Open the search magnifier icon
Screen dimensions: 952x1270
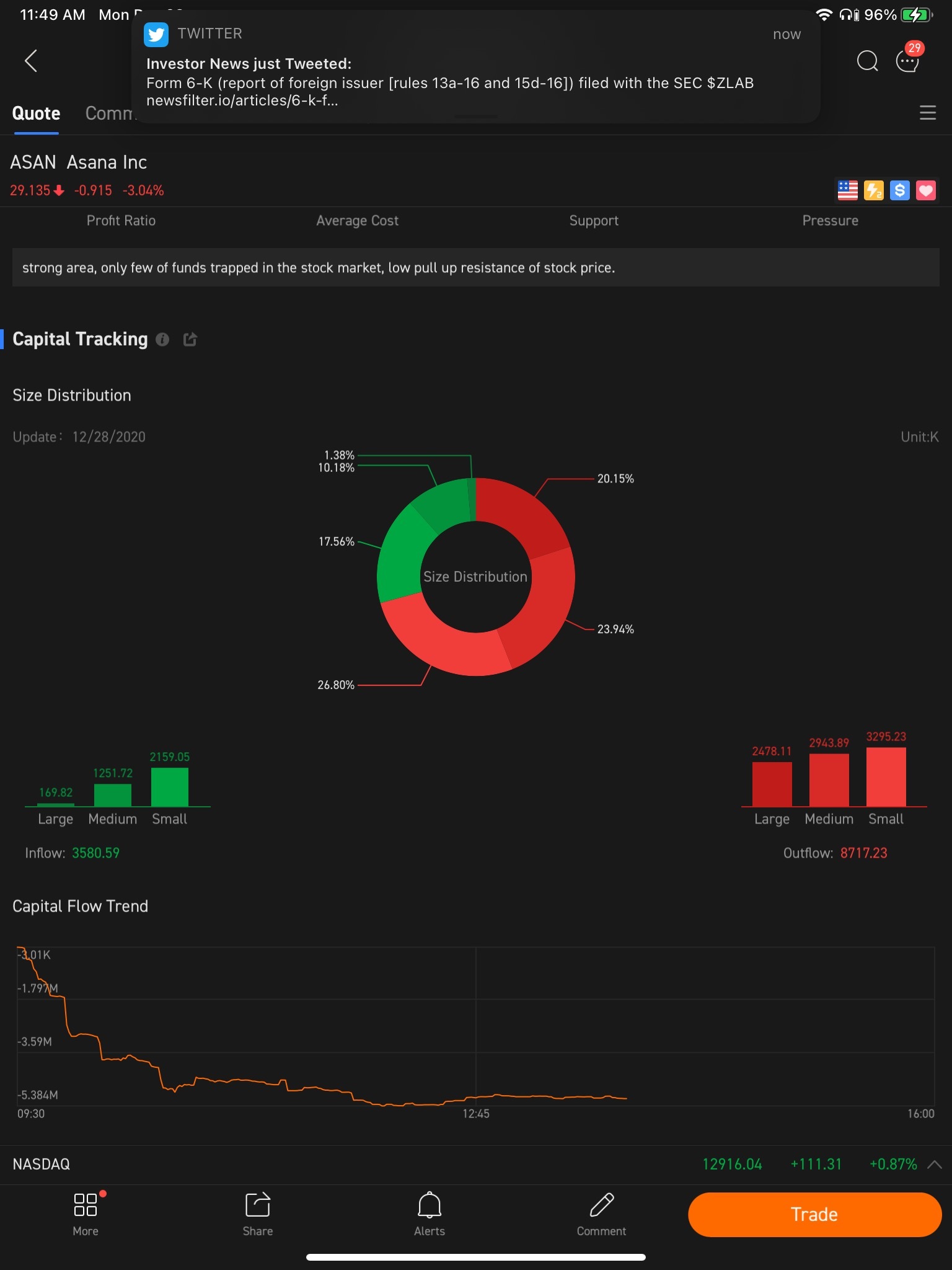coord(867,61)
